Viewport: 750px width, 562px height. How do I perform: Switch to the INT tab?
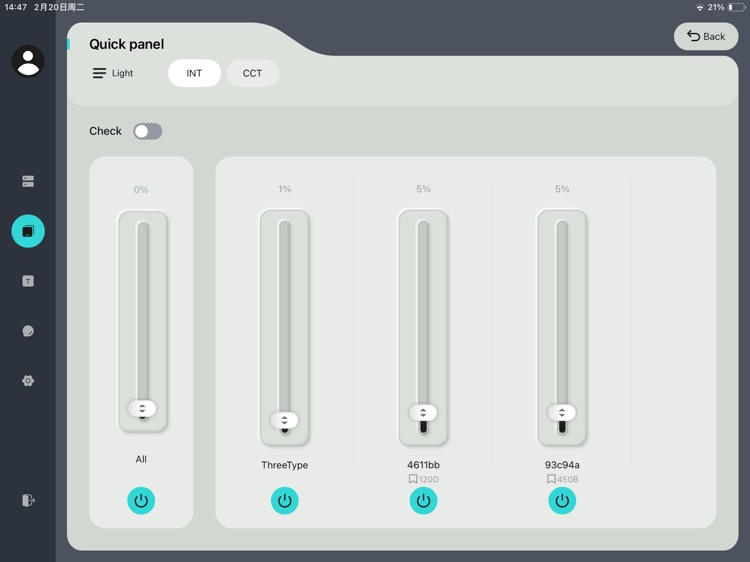[194, 73]
